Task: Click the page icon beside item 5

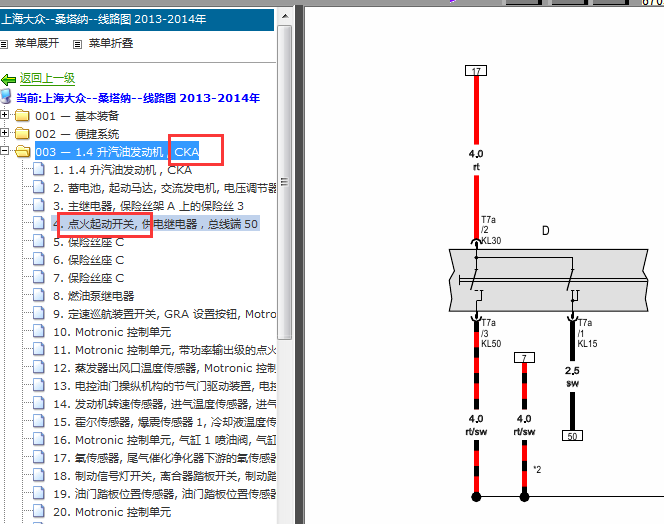Action: [x=39, y=241]
